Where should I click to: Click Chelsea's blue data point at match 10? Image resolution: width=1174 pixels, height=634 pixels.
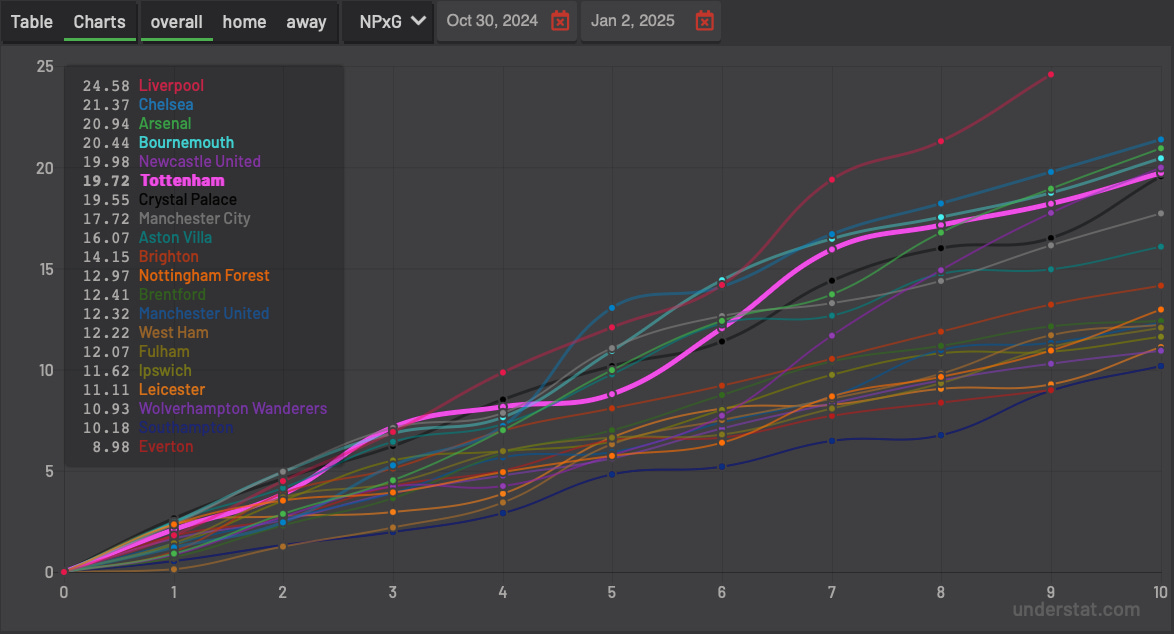click(x=1161, y=140)
